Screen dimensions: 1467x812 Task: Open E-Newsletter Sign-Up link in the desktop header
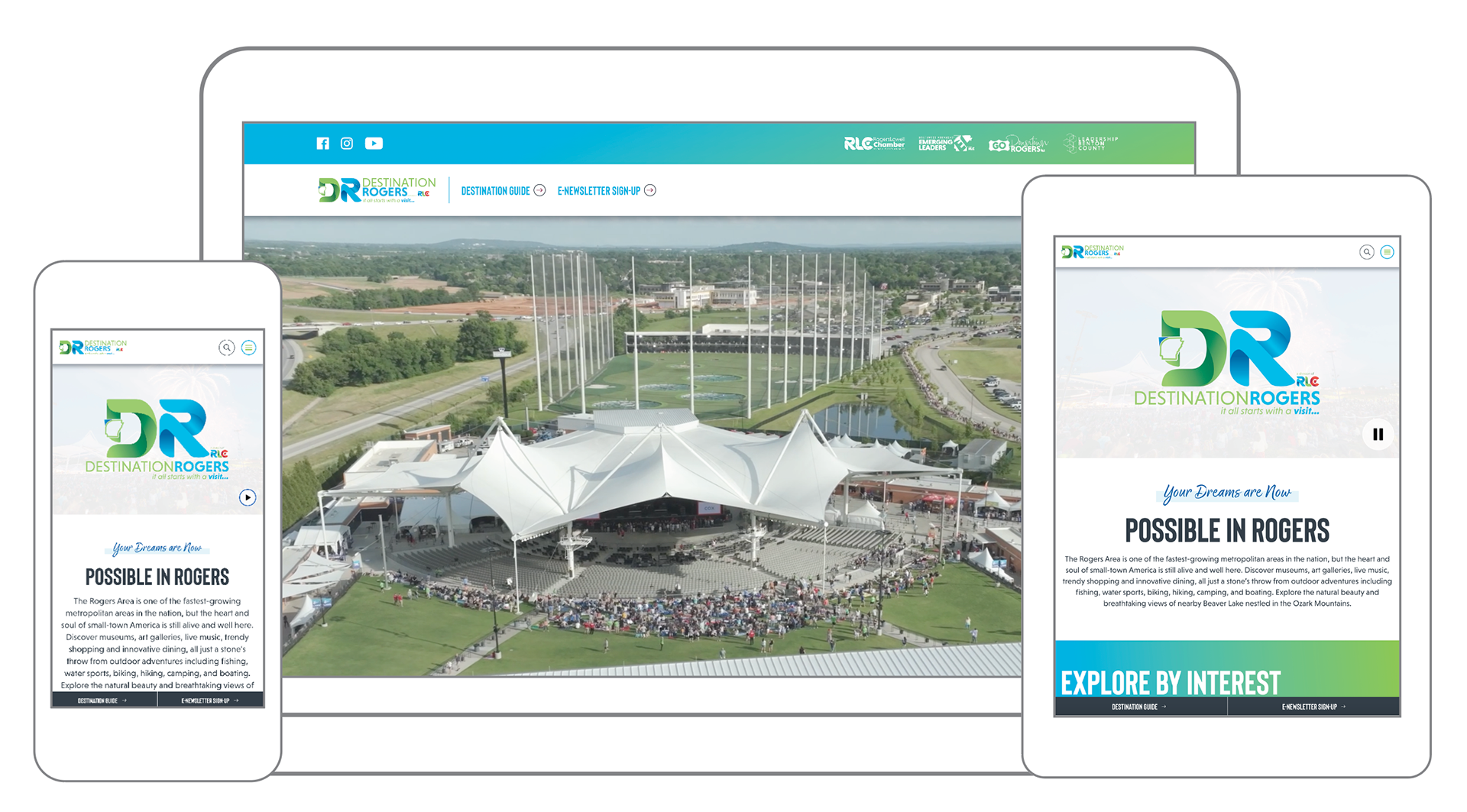pos(599,191)
